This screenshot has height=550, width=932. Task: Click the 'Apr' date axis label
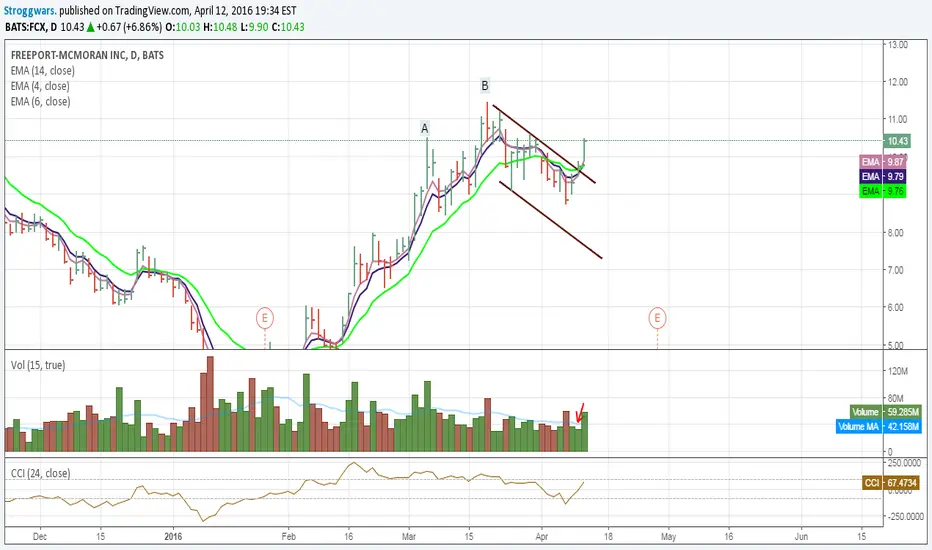(x=541, y=536)
